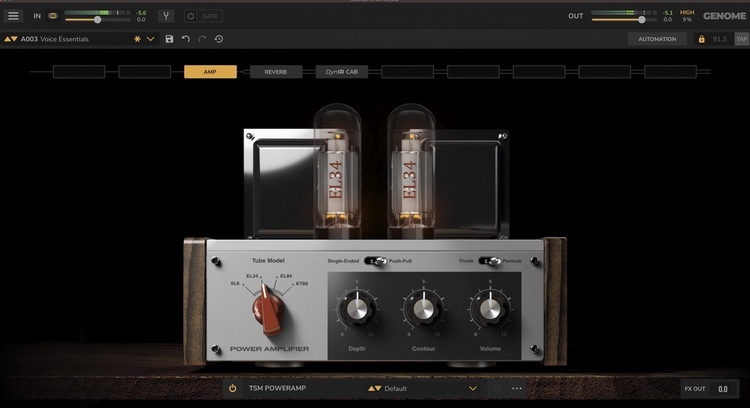
Task: Click the TSM POWERAMP module name
Action: pyautogui.click(x=277, y=388)
